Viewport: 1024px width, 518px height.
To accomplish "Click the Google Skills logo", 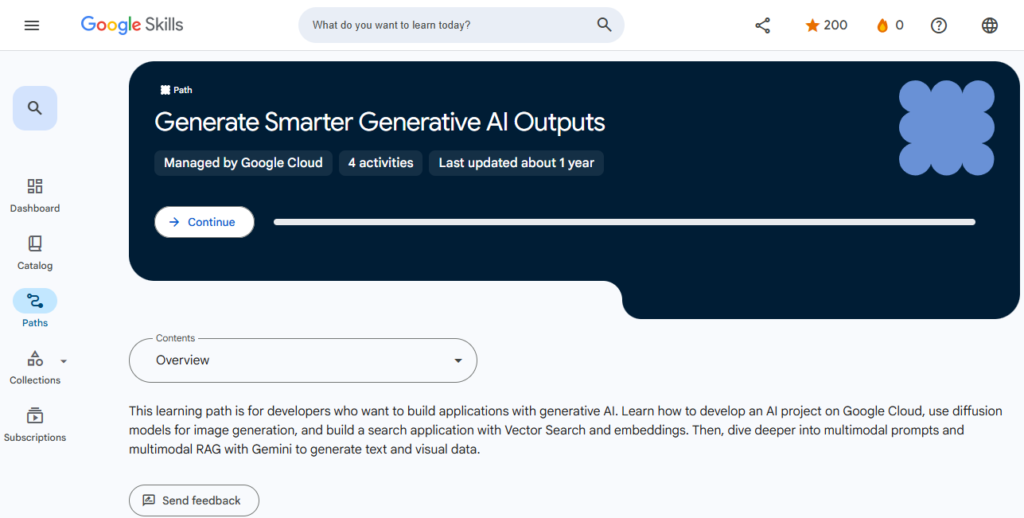I will click(132, 25).
